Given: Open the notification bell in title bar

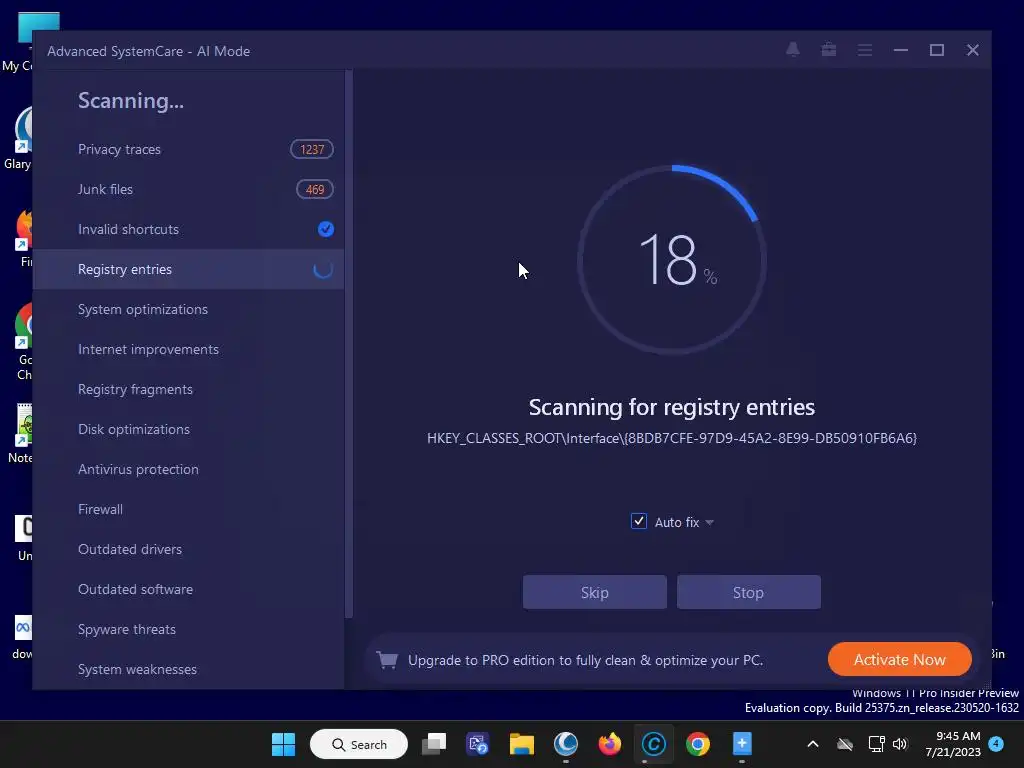Looking at the screenshot, I should coord(793,50).
